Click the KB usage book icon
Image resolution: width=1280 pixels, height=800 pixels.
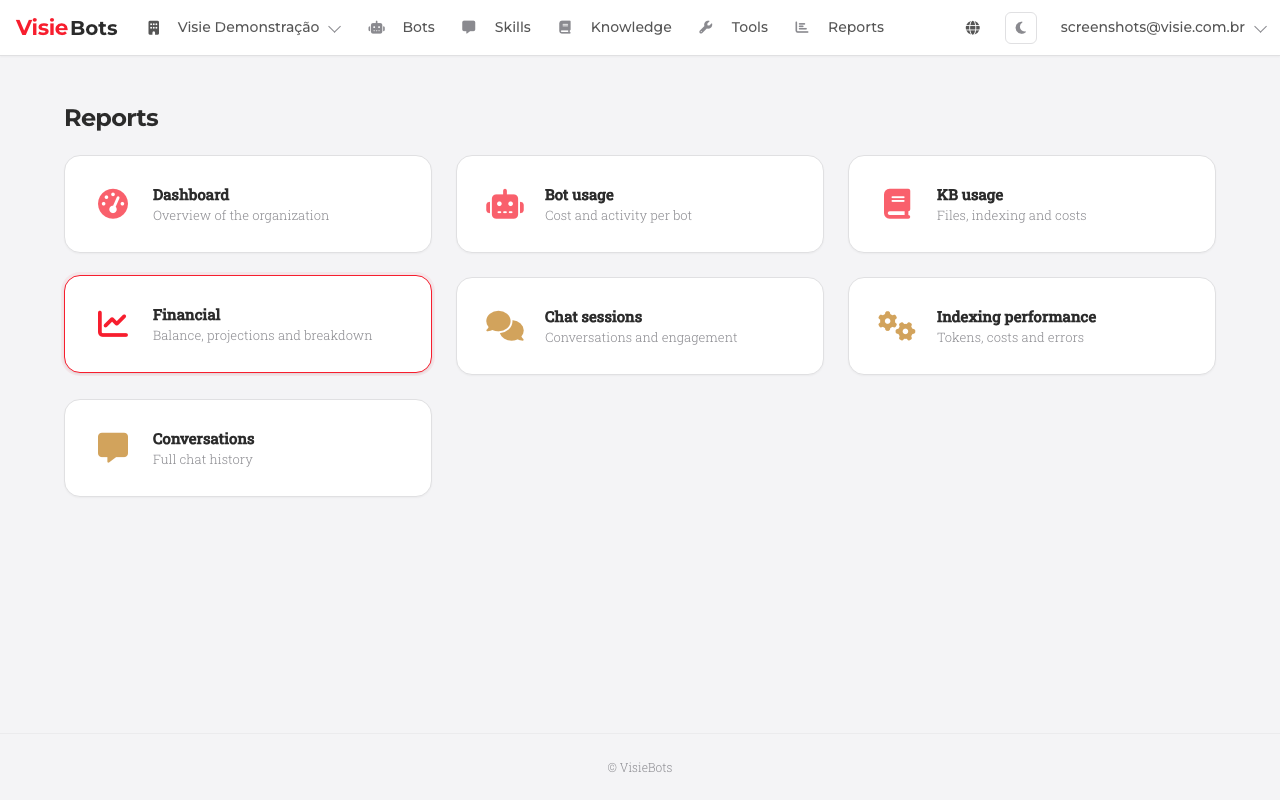pos(897,204)
